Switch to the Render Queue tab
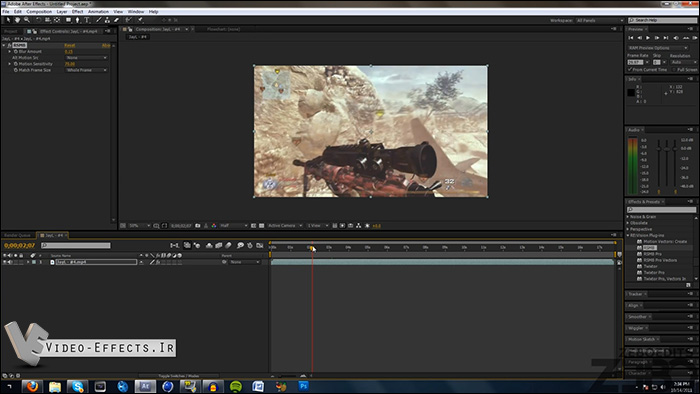The height and width of the screenshot is (394, 700). [x=17, y=235]
